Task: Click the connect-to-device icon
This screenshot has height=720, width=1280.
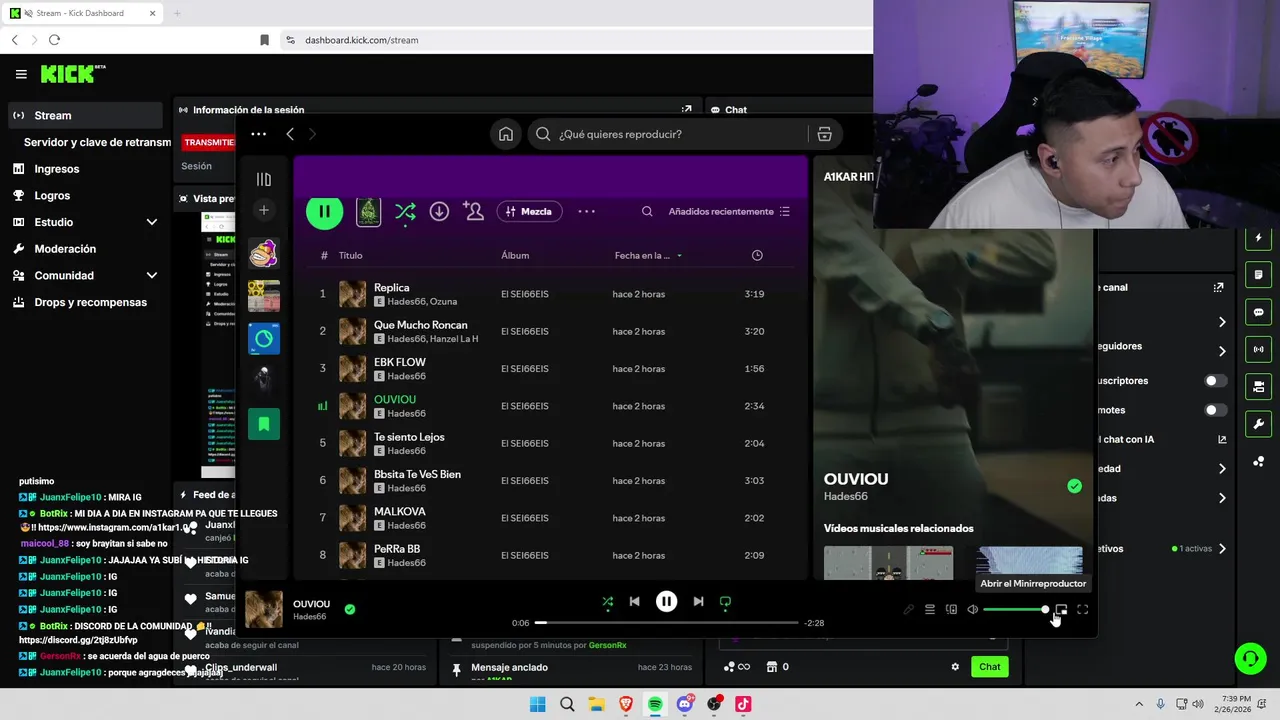Action: [x=951, y=610]
